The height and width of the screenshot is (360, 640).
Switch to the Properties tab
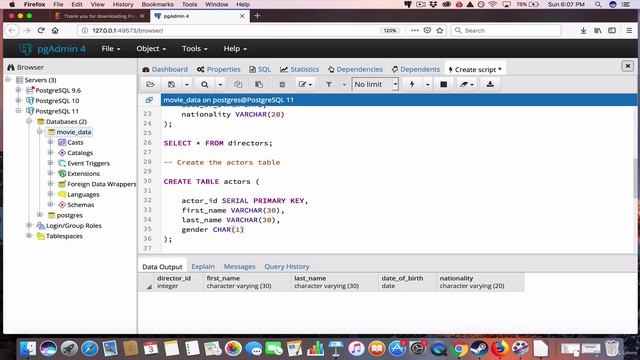click(x=219, y=69)
